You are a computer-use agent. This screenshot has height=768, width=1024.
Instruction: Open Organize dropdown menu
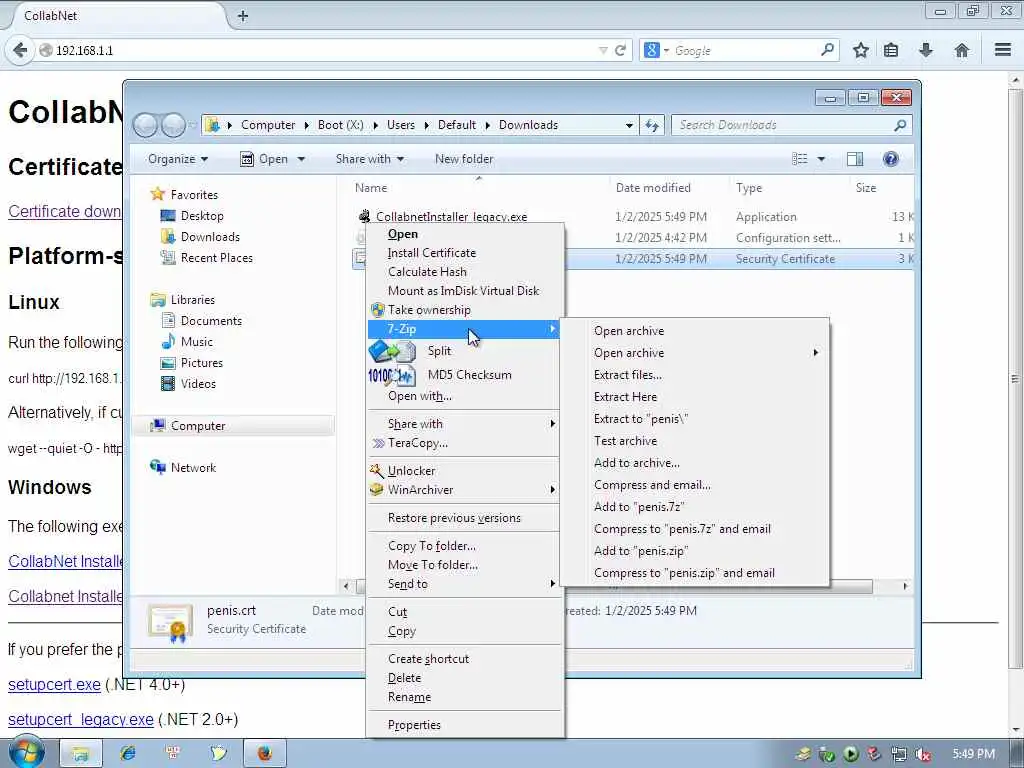pyautogui.click(x=178, y=159)
